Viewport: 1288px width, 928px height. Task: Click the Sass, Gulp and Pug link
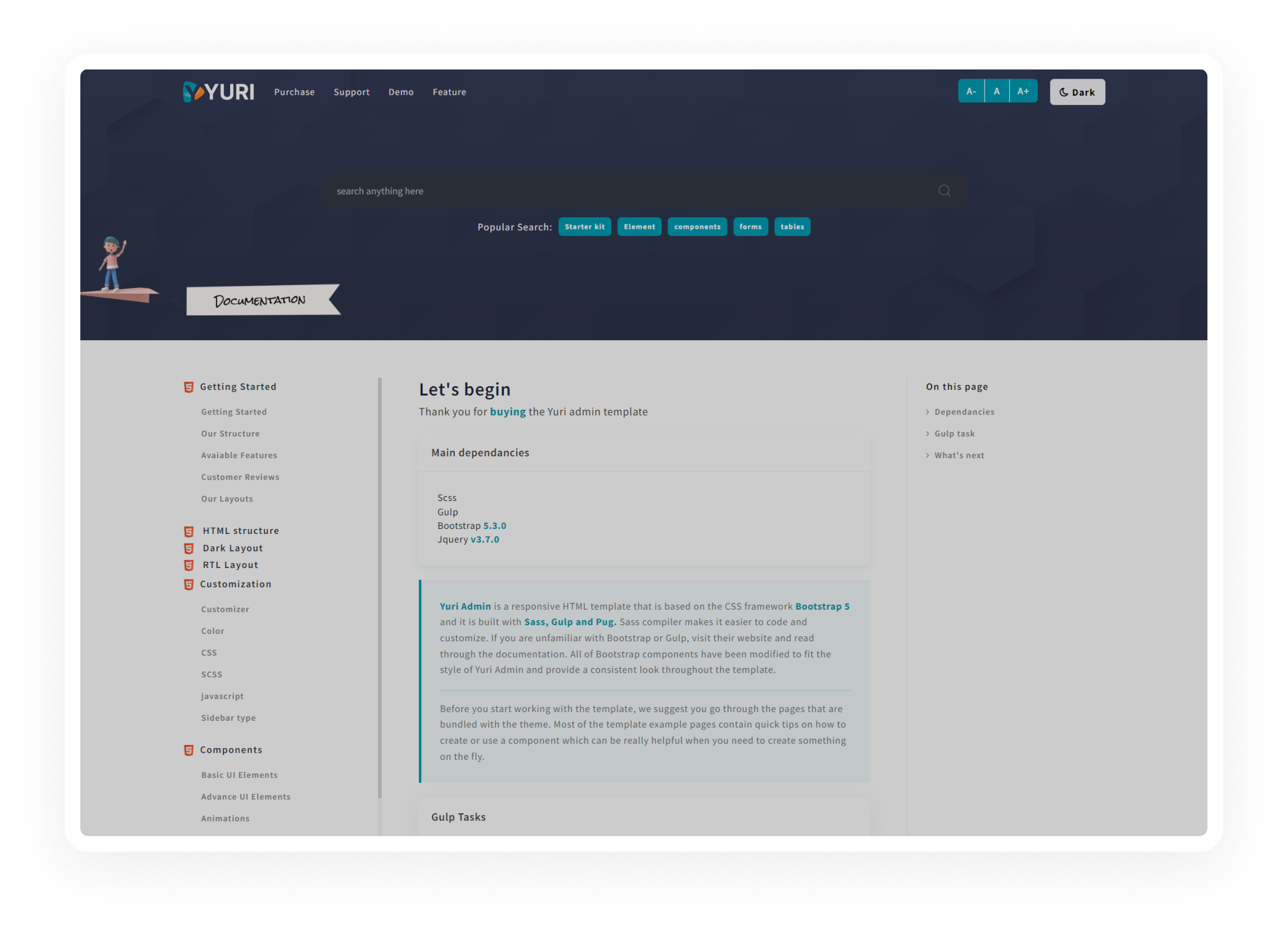pos(570,622)
